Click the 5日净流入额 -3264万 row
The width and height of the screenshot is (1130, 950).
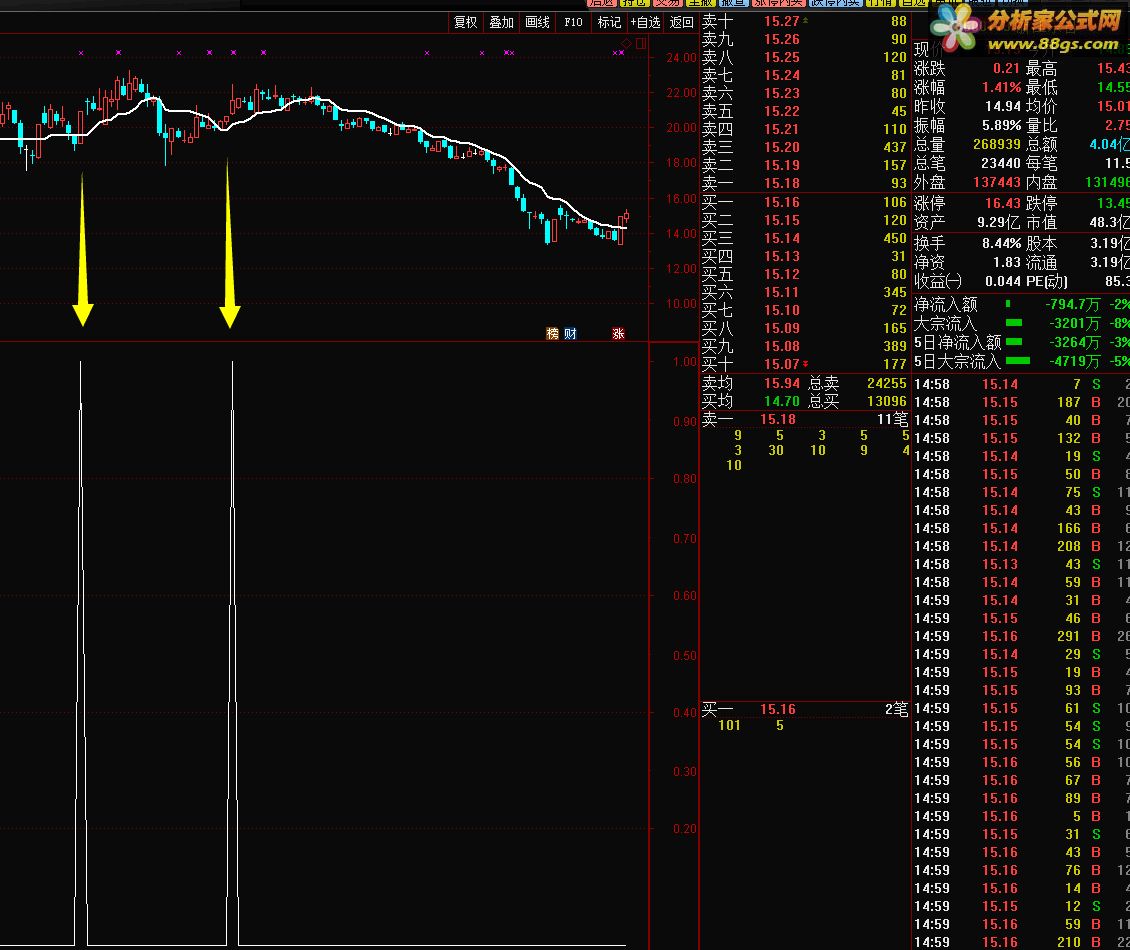tap(1020, 342)
